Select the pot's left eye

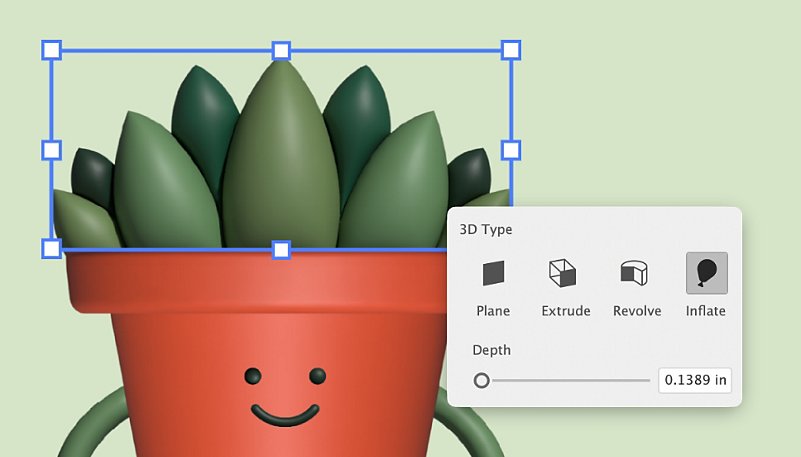(253, 377)
